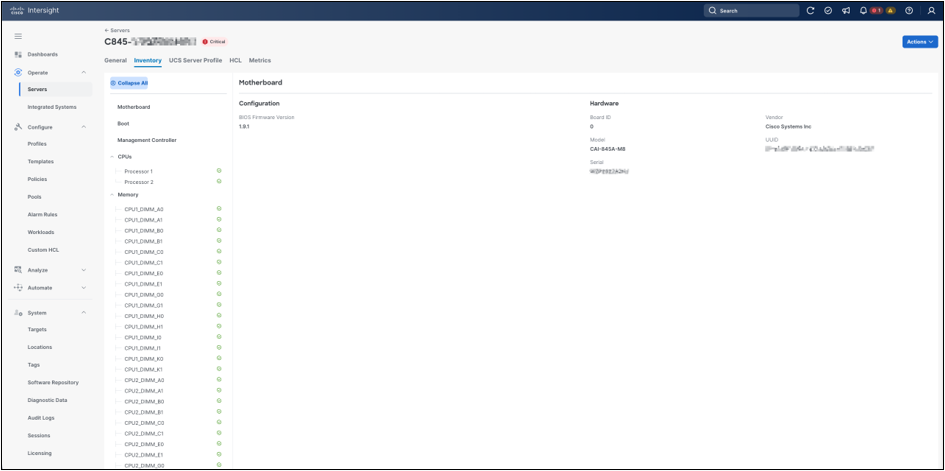Open the help question mark icon

909,11
